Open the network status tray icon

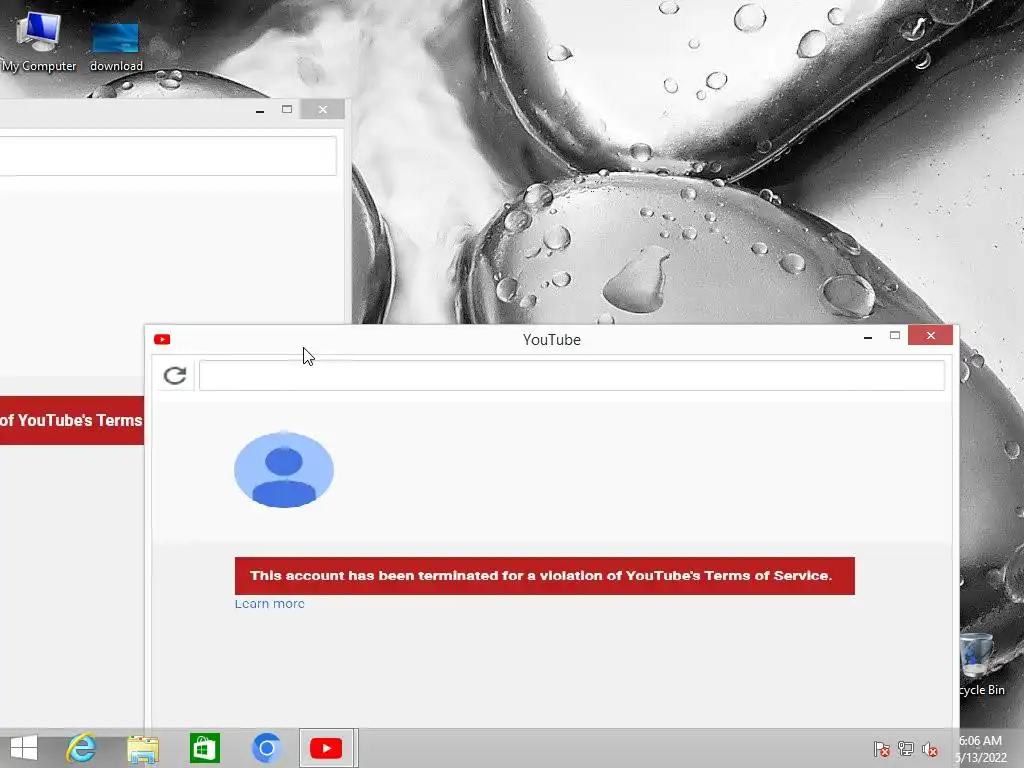click(906, 749)
